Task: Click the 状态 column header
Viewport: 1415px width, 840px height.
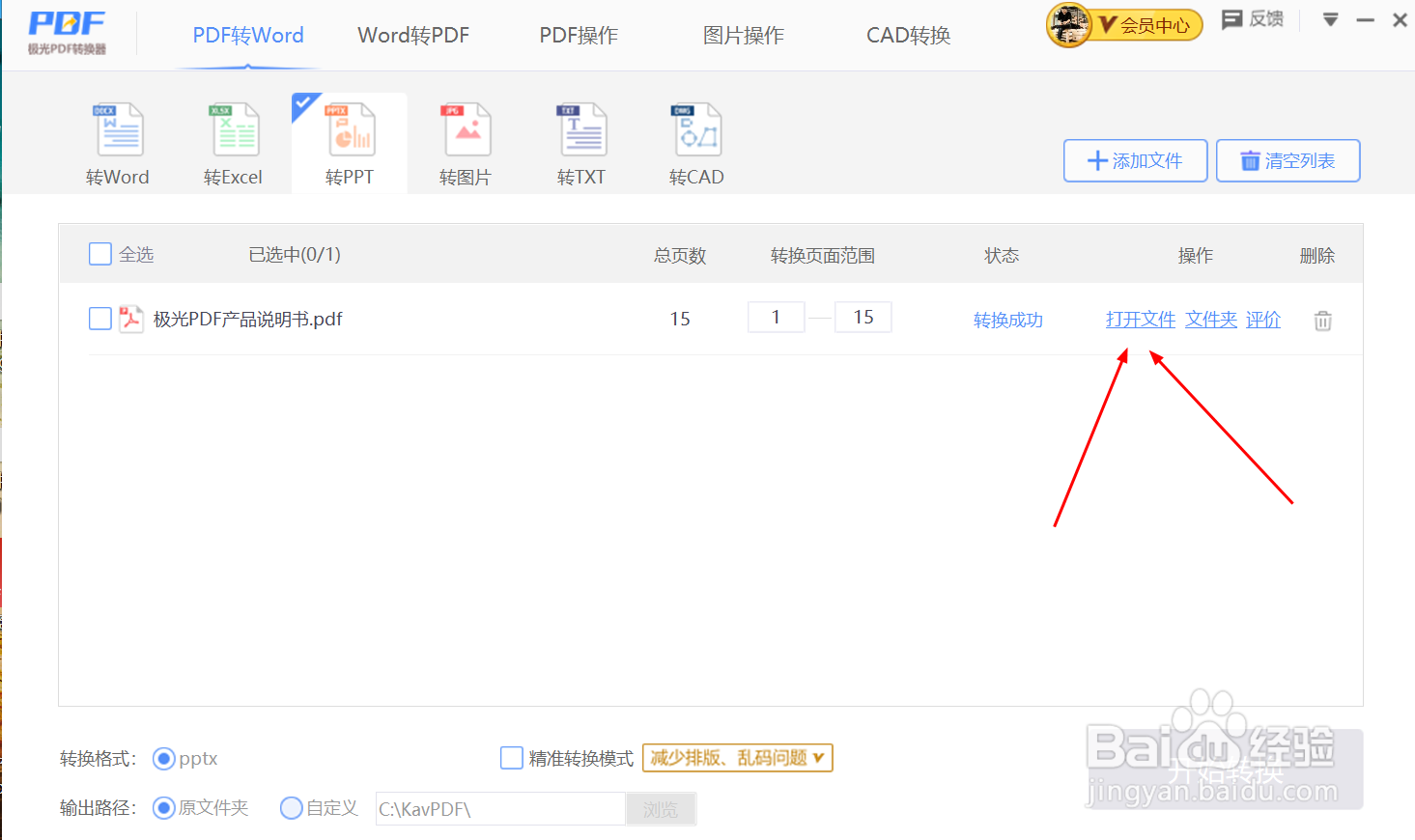Action: [x=1002, y=255]
